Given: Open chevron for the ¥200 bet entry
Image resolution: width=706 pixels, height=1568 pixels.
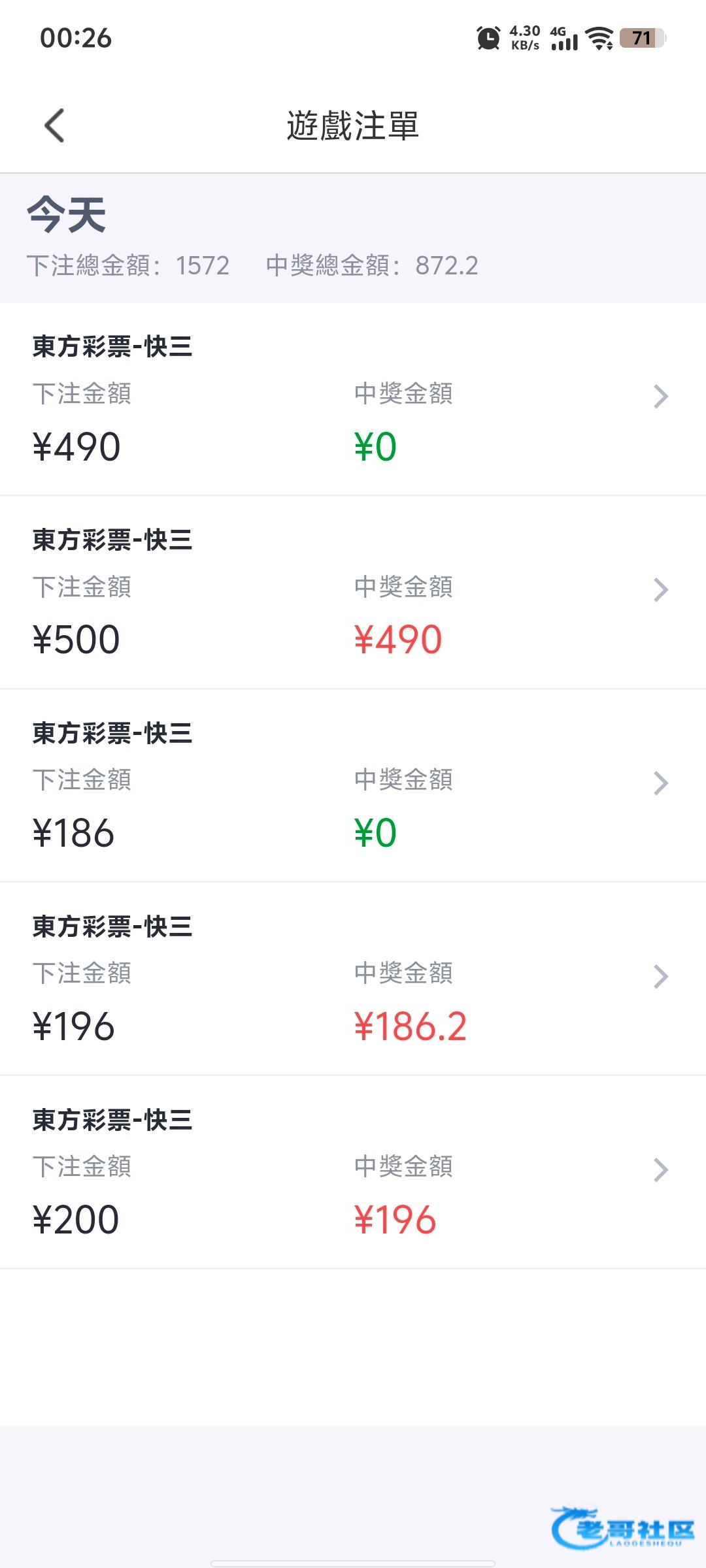Looking at the screenshot, I should (x=661, y=1169).
